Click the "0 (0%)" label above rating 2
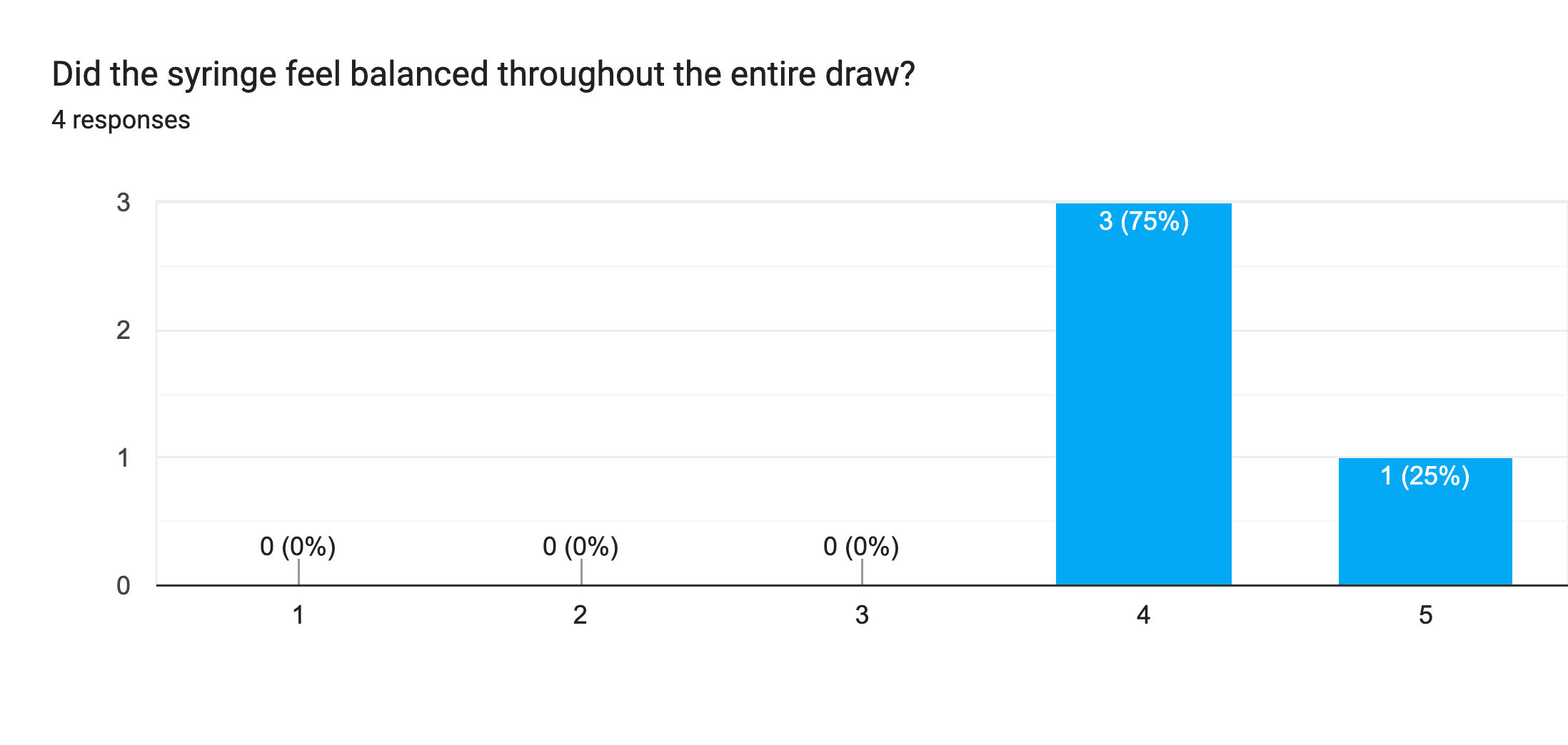 pos(581,547)
